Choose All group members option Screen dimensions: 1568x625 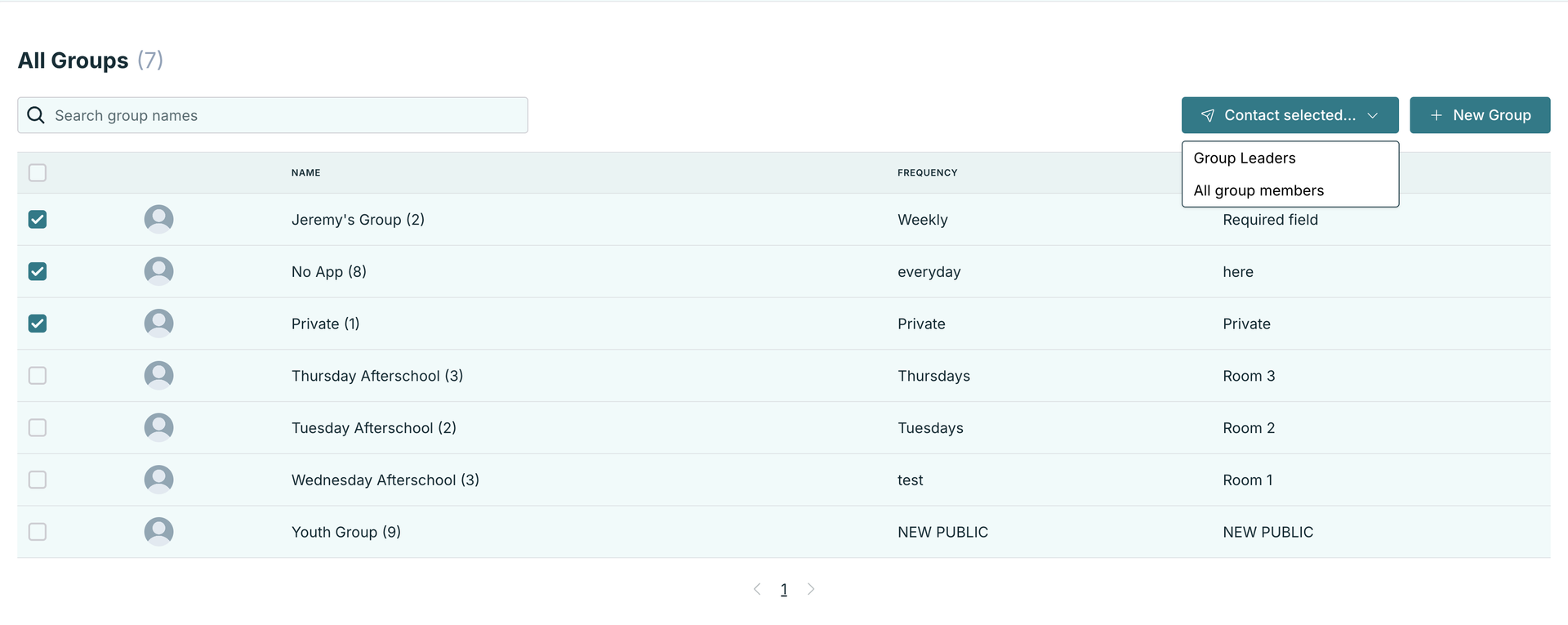[x=1290, y=190]
